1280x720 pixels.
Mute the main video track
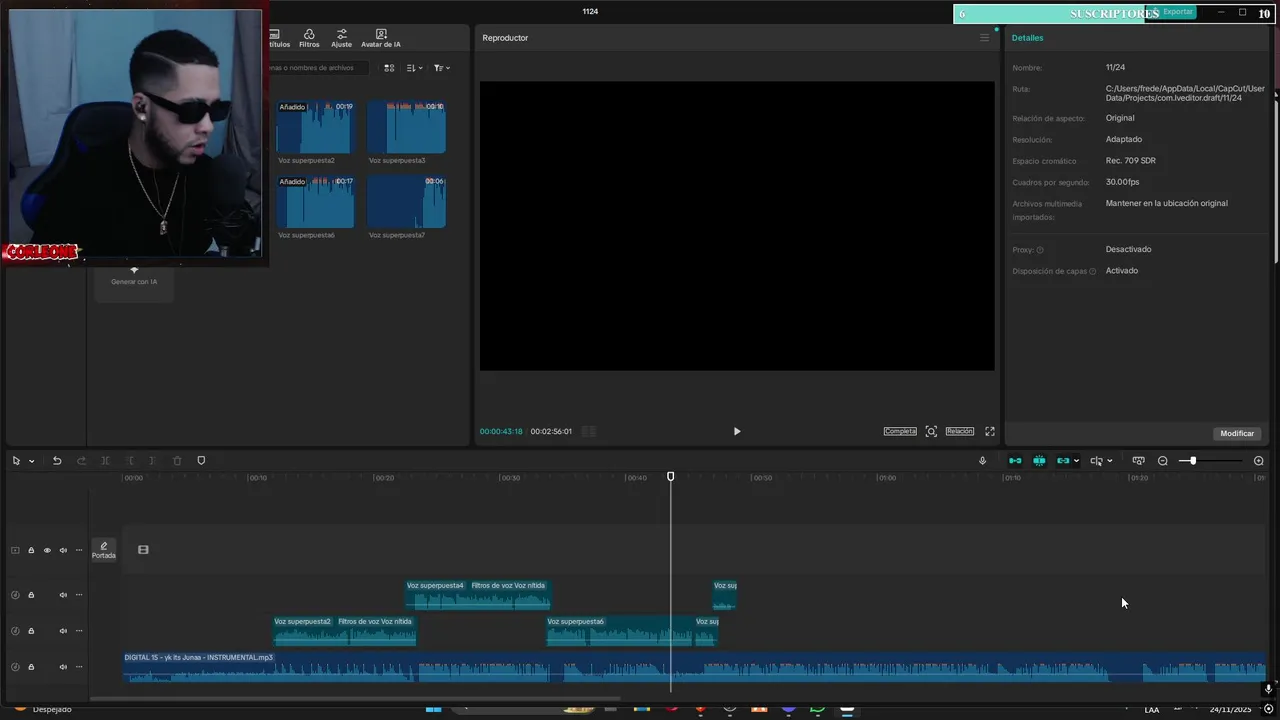[x=63, y=550]
